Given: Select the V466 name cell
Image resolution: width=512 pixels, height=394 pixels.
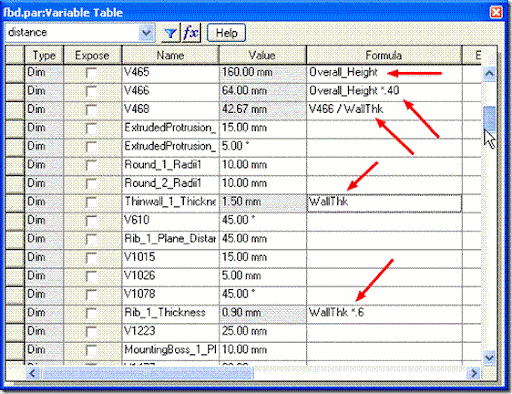Looking at the screenshot, I should point(170,91).
